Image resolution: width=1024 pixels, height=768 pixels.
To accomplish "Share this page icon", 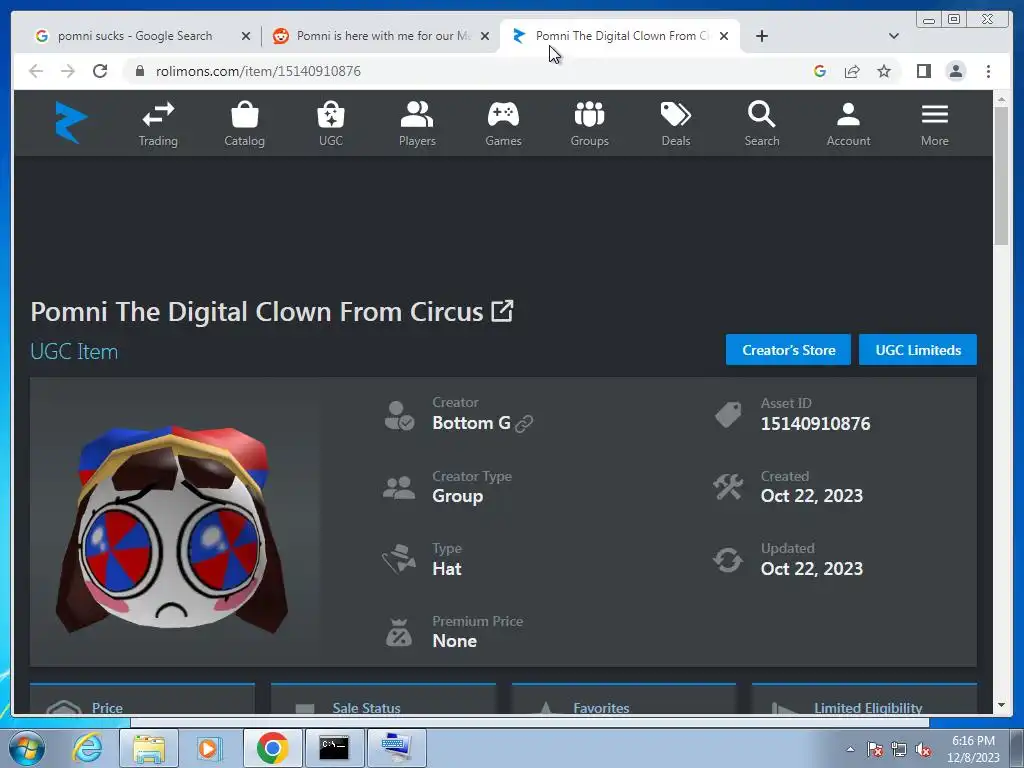I will click(852, 71).
